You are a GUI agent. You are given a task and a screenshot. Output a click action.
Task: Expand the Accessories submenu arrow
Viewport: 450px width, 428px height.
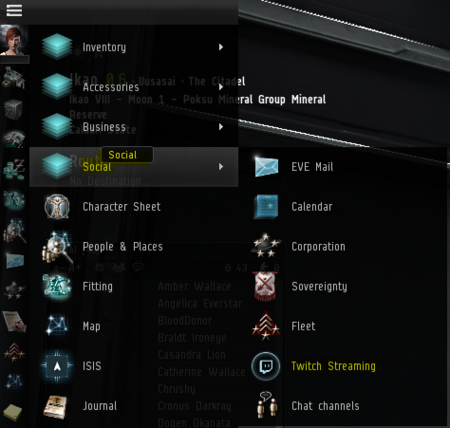tap(221, 87)
